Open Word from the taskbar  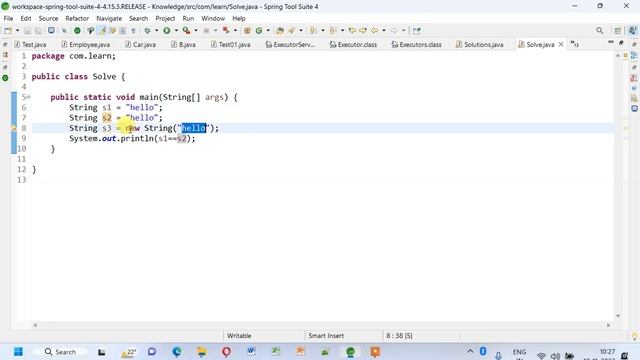tap(251, 352)
